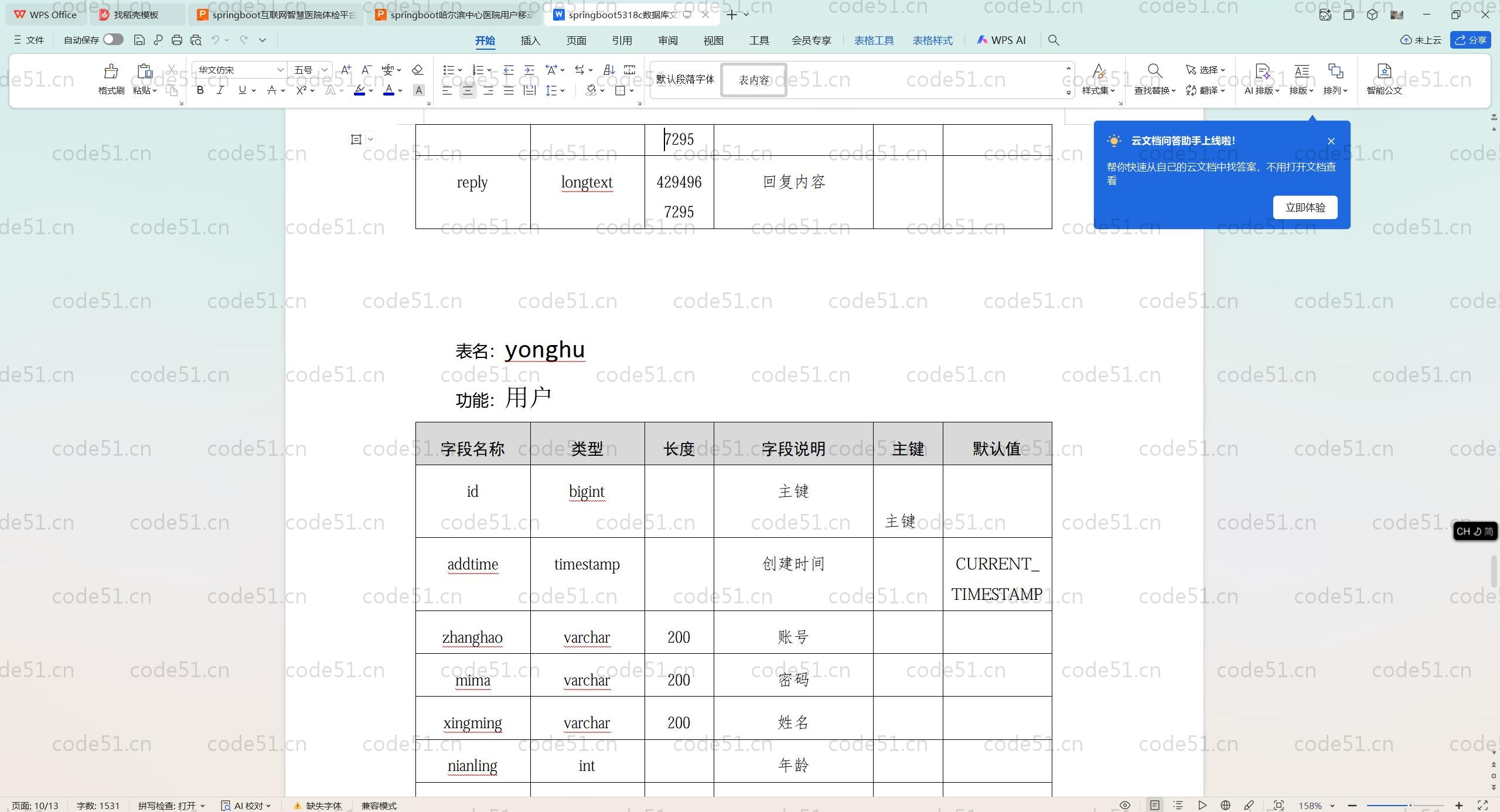Toggle the 自动保存 auto-save switch
The image size is (1500, 812).
tap(113, 39)
